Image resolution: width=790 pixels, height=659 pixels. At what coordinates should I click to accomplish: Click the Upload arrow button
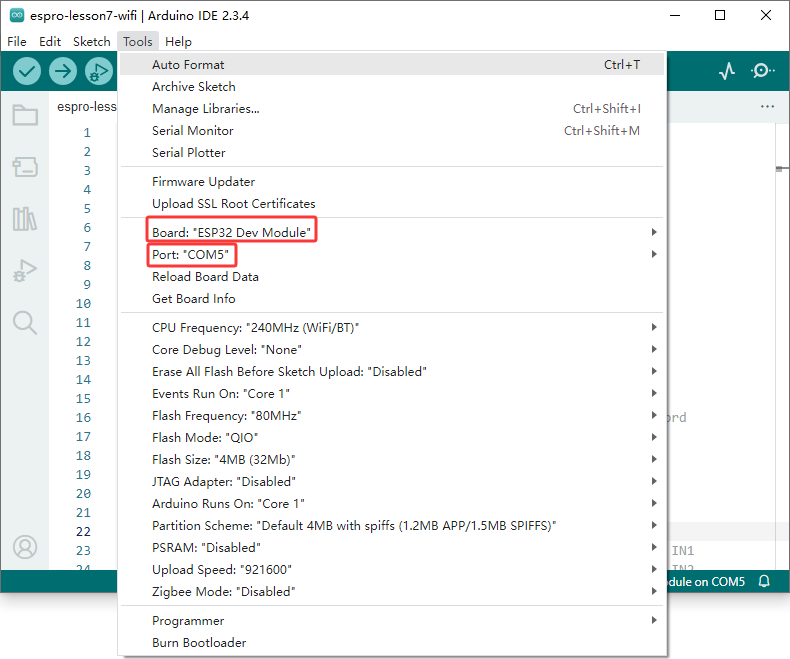coord(63,71)
